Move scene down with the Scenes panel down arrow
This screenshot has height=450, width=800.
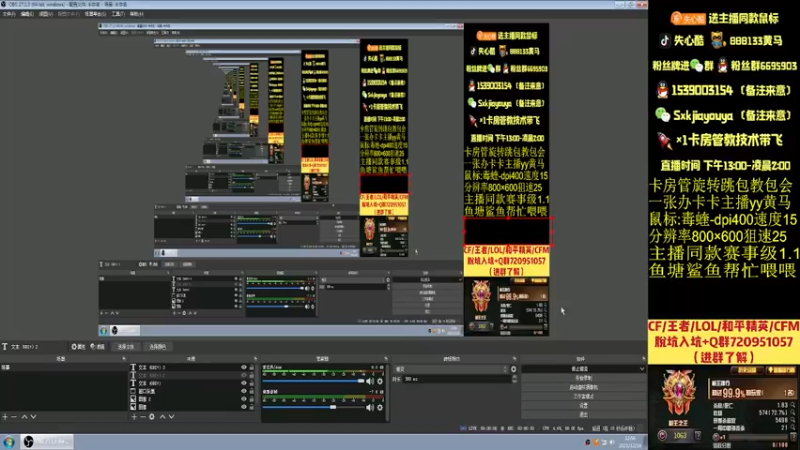coord(33,417)
